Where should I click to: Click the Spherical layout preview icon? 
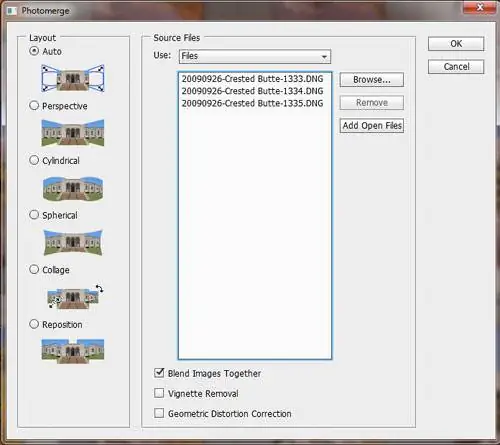73,243
